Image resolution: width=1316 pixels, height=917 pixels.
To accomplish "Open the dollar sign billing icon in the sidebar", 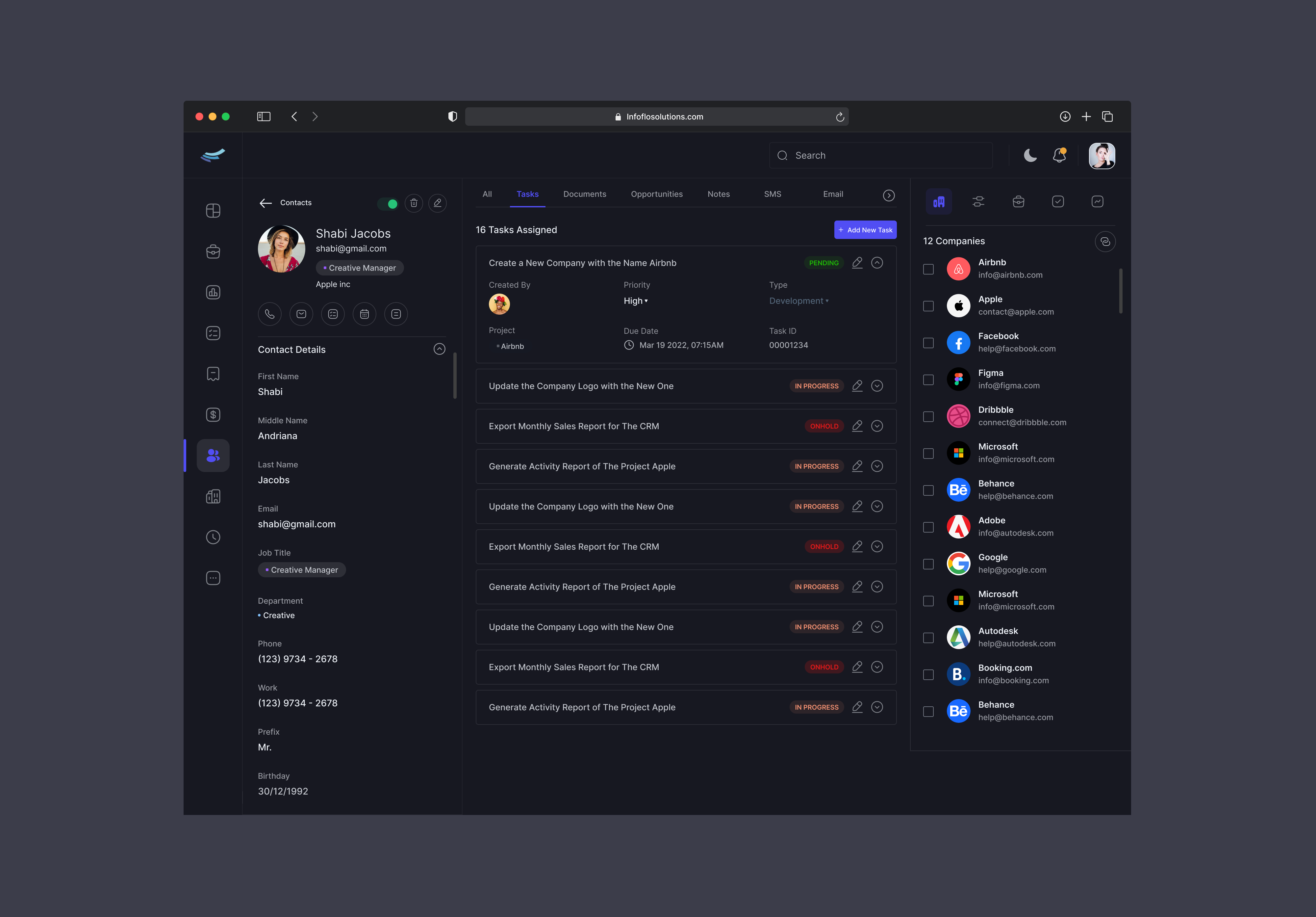I will point(213,415).
